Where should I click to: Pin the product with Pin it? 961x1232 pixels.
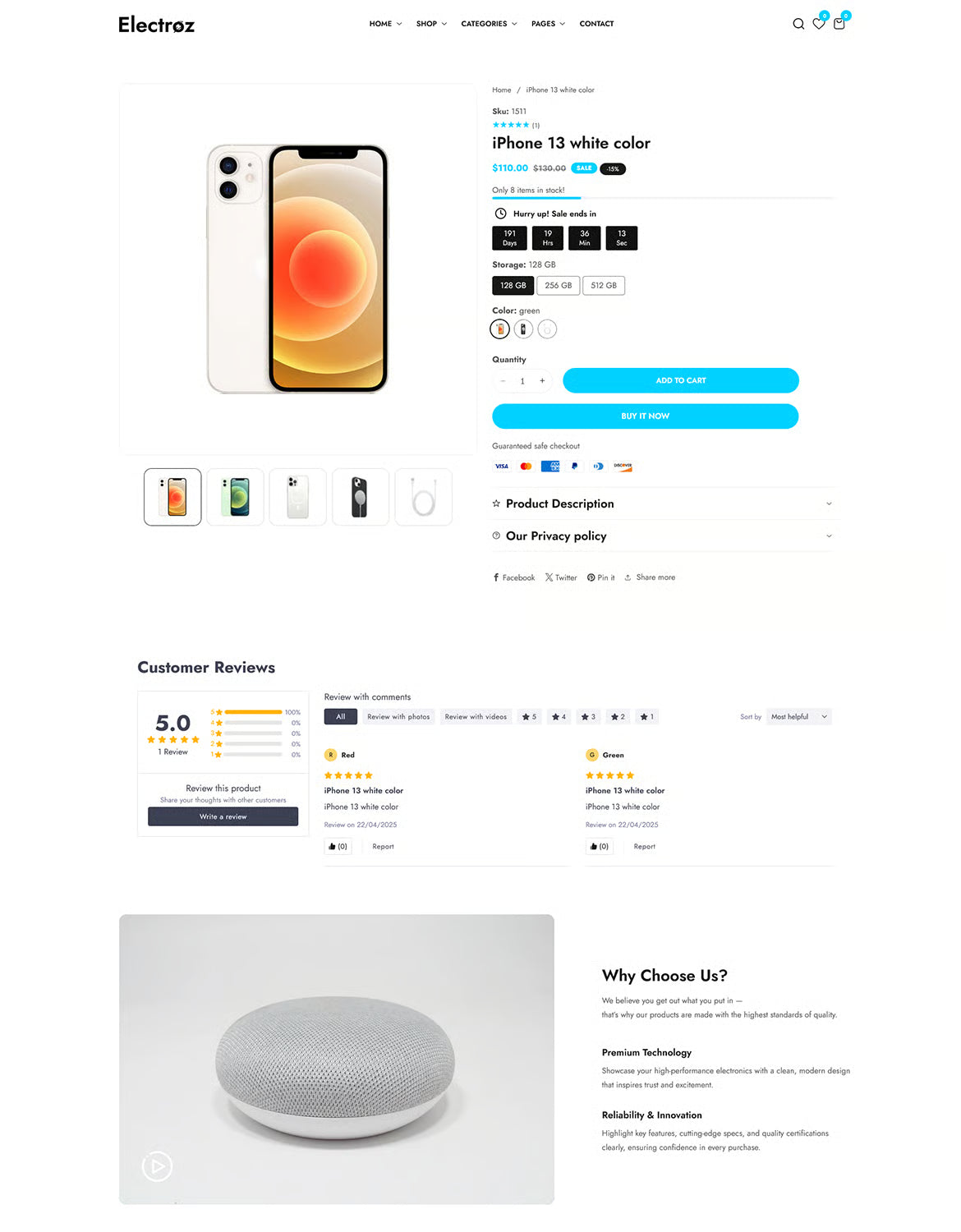click(x=600, y=577)
